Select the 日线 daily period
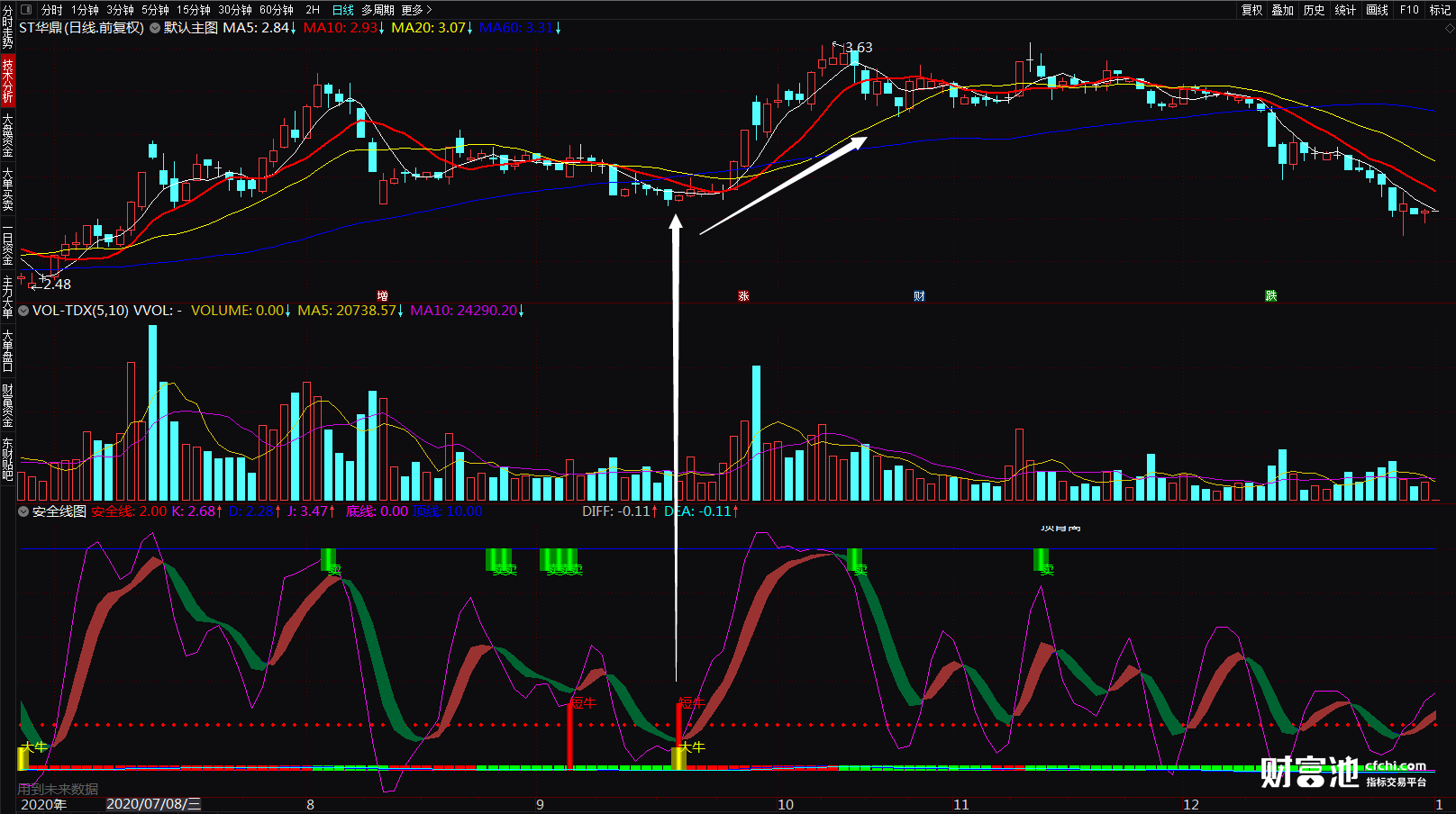This screenshot has width=1456, height=814. pyautogui.click(x=343, y=10)
